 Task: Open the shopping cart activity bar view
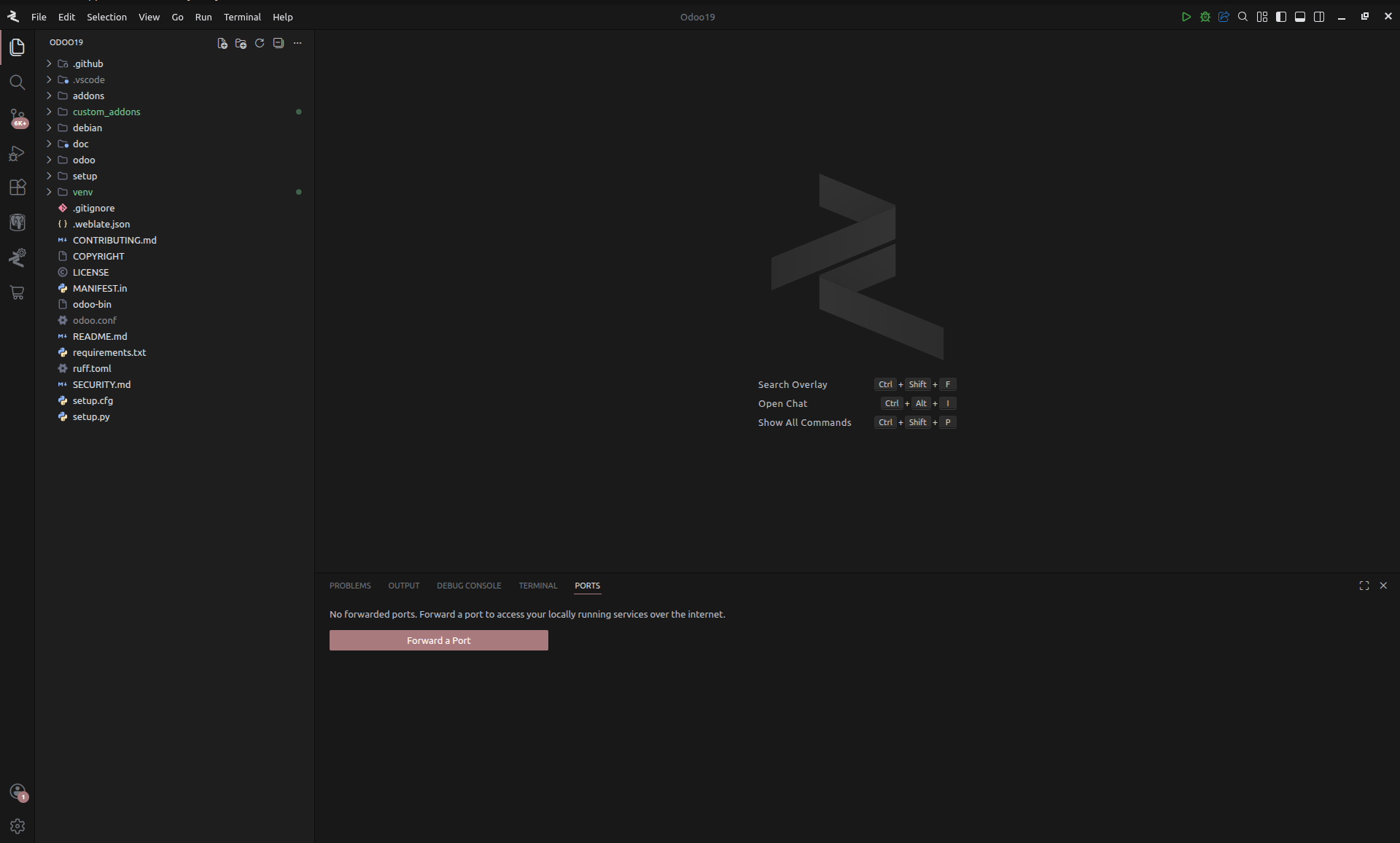coord(17,292)
